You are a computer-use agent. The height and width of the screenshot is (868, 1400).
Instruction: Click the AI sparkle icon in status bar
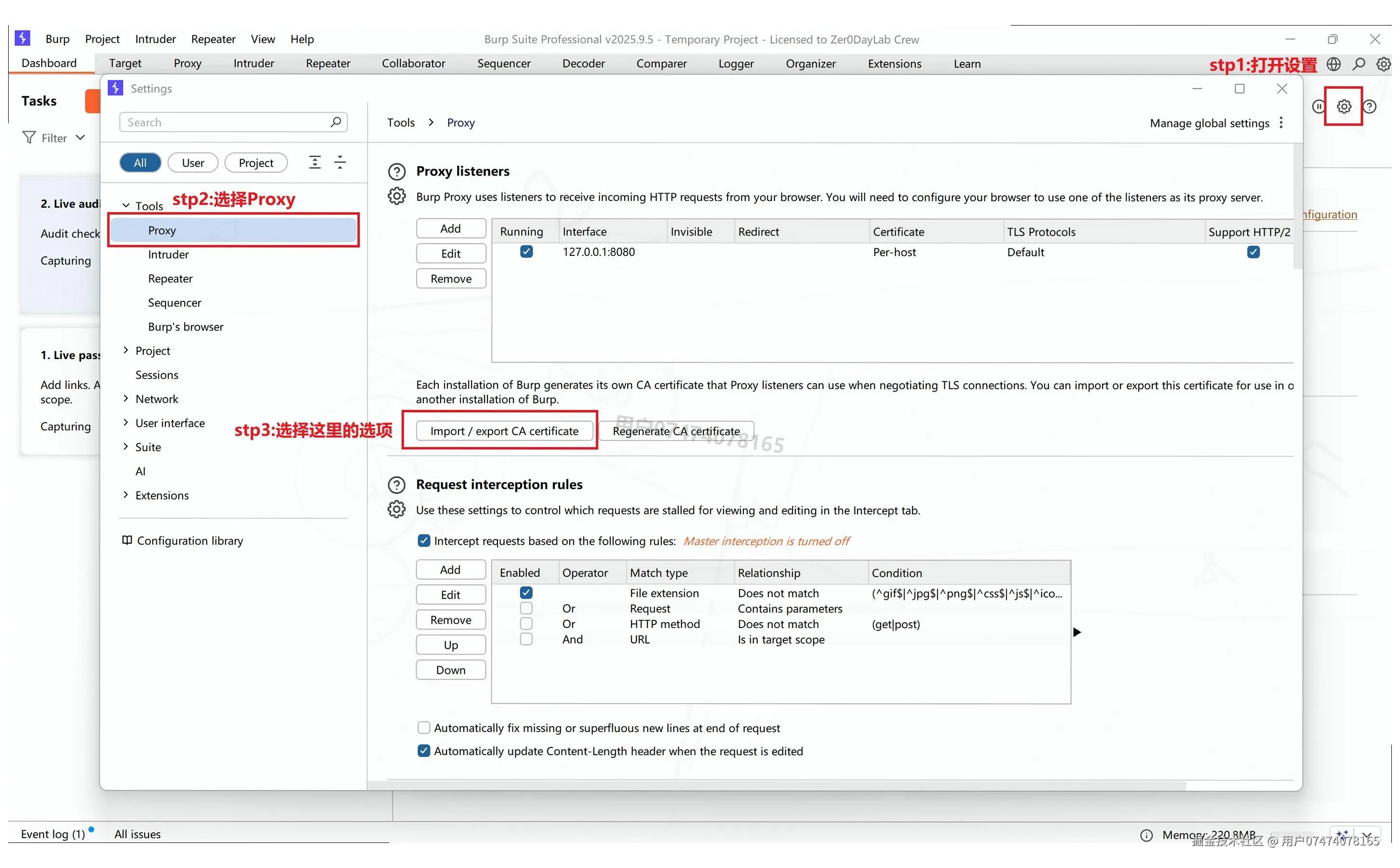click(x=1342, y=834)
